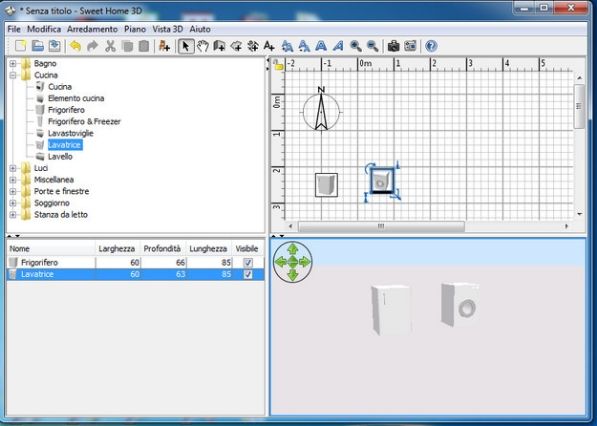This screenshot has width=597, height=426.
Task: Click the plan vertical scrollbar thumb
Action: (x=579, y=107)
